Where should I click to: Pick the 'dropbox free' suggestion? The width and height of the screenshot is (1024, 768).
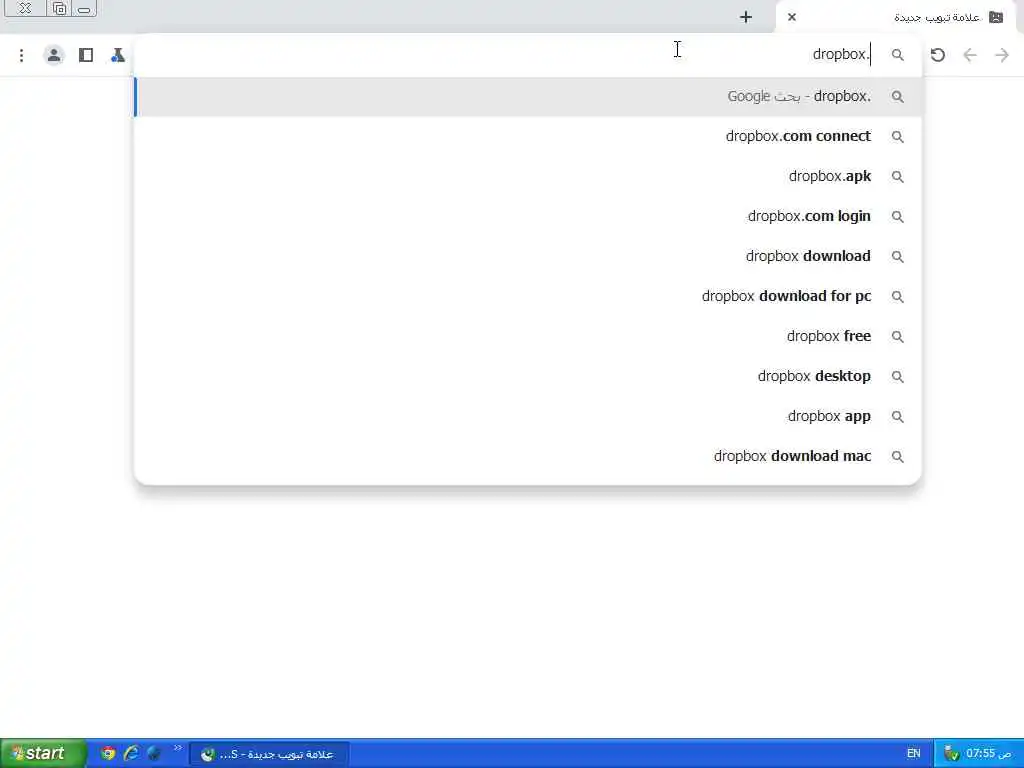528,336
